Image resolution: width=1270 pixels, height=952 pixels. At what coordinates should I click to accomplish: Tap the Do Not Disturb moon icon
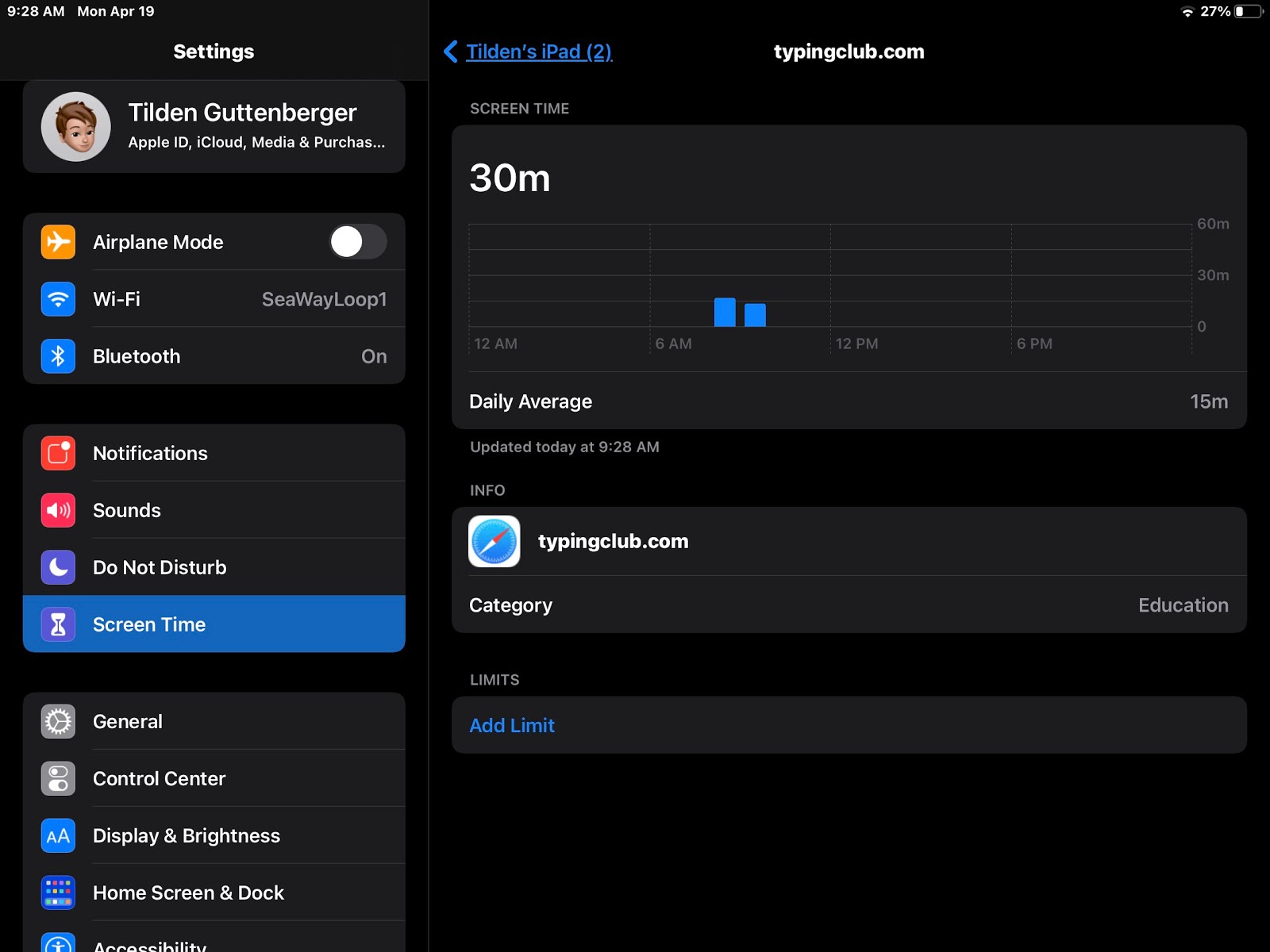(x=58, y=567)
